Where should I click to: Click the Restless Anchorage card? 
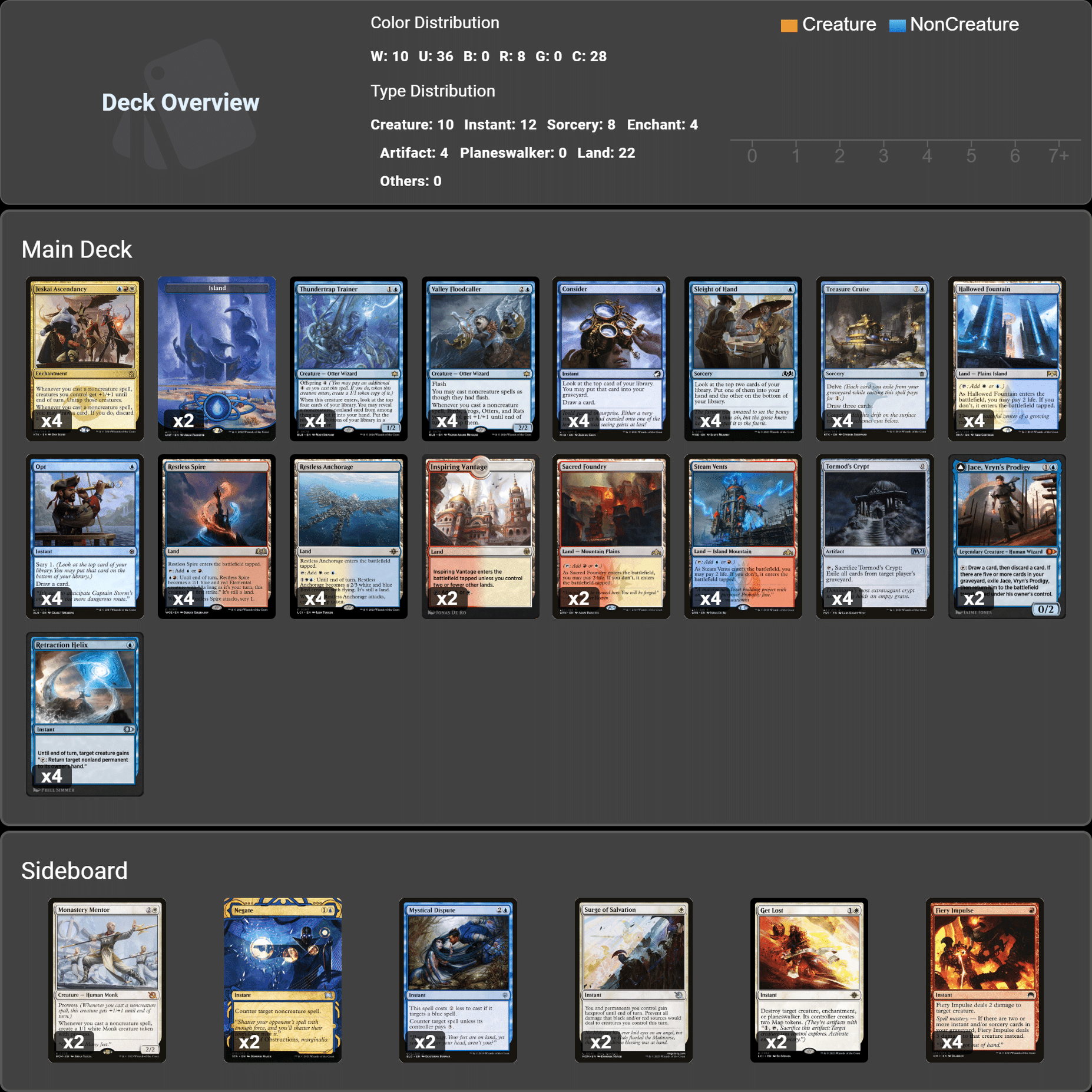pyautogui.click(x=349, y=537)
